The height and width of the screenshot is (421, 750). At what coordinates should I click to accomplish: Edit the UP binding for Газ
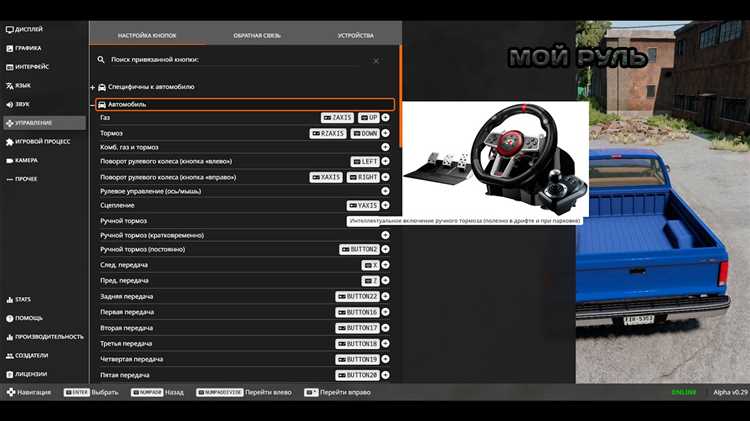(368, 117)
